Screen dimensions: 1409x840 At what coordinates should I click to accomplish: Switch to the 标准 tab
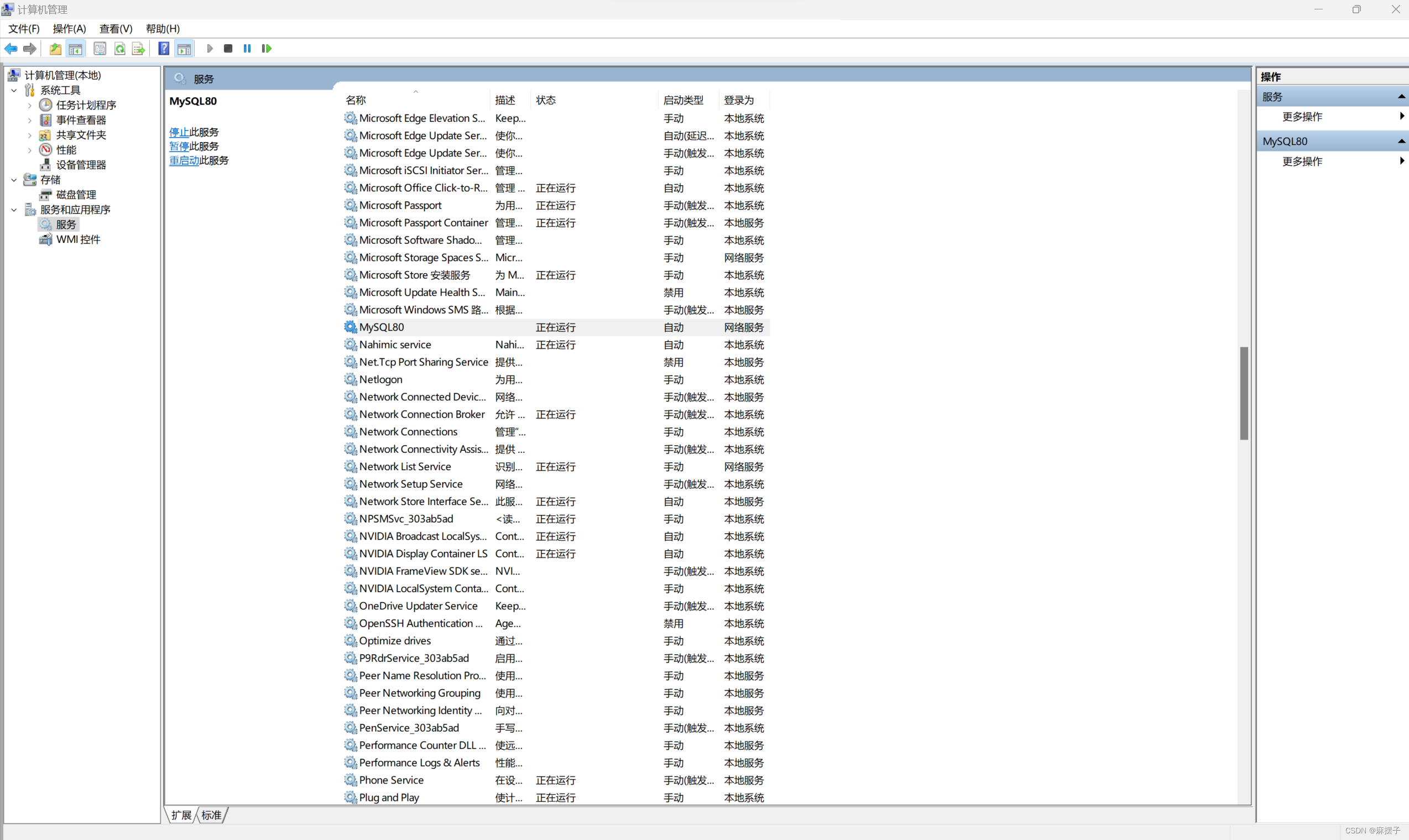[212, 815]
